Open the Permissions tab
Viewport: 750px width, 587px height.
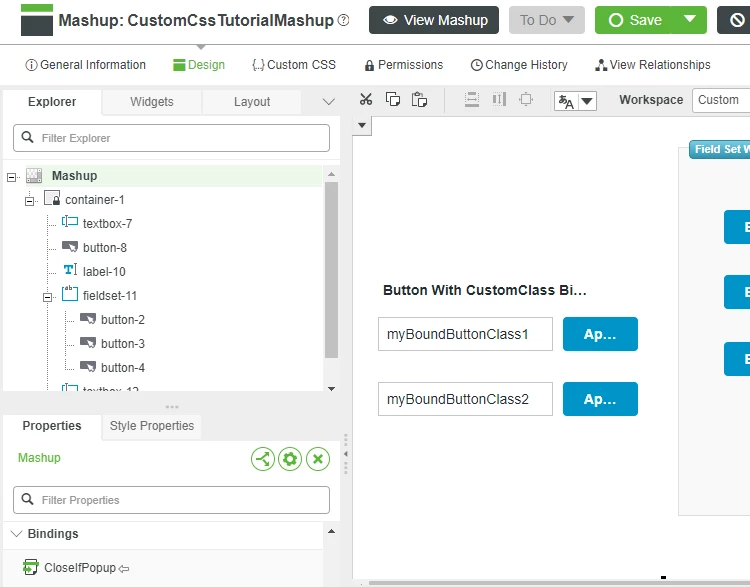[x=404, y=65]
